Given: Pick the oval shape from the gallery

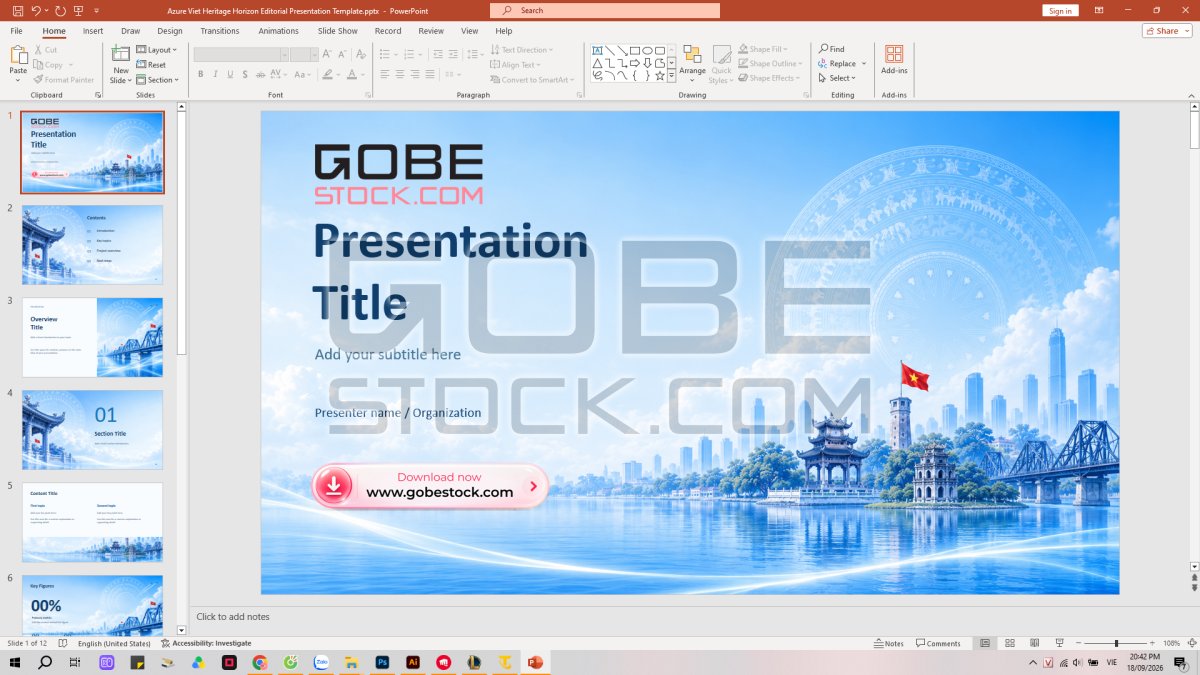Looking at the screenshot, I should pyautogui.click(x=647, y=50).
